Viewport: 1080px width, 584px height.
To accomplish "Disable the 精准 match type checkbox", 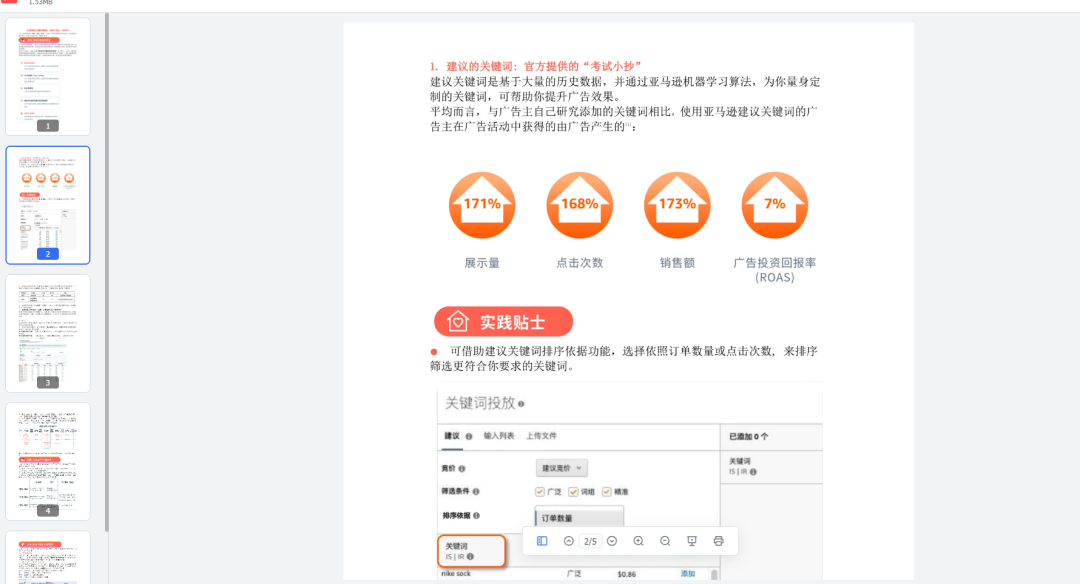I will point(606,491).
